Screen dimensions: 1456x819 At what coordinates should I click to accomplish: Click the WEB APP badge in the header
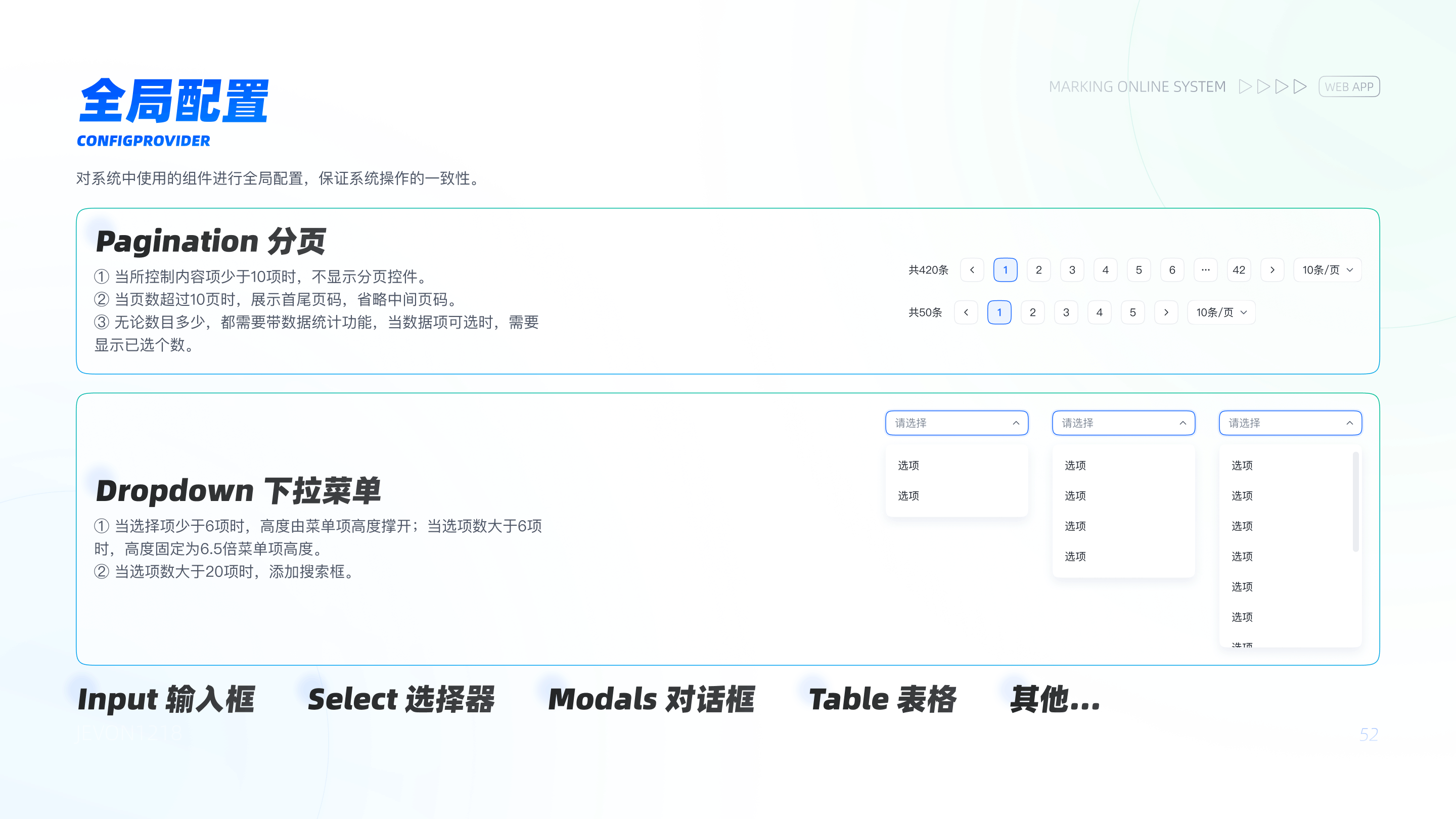pos(1349,86)
